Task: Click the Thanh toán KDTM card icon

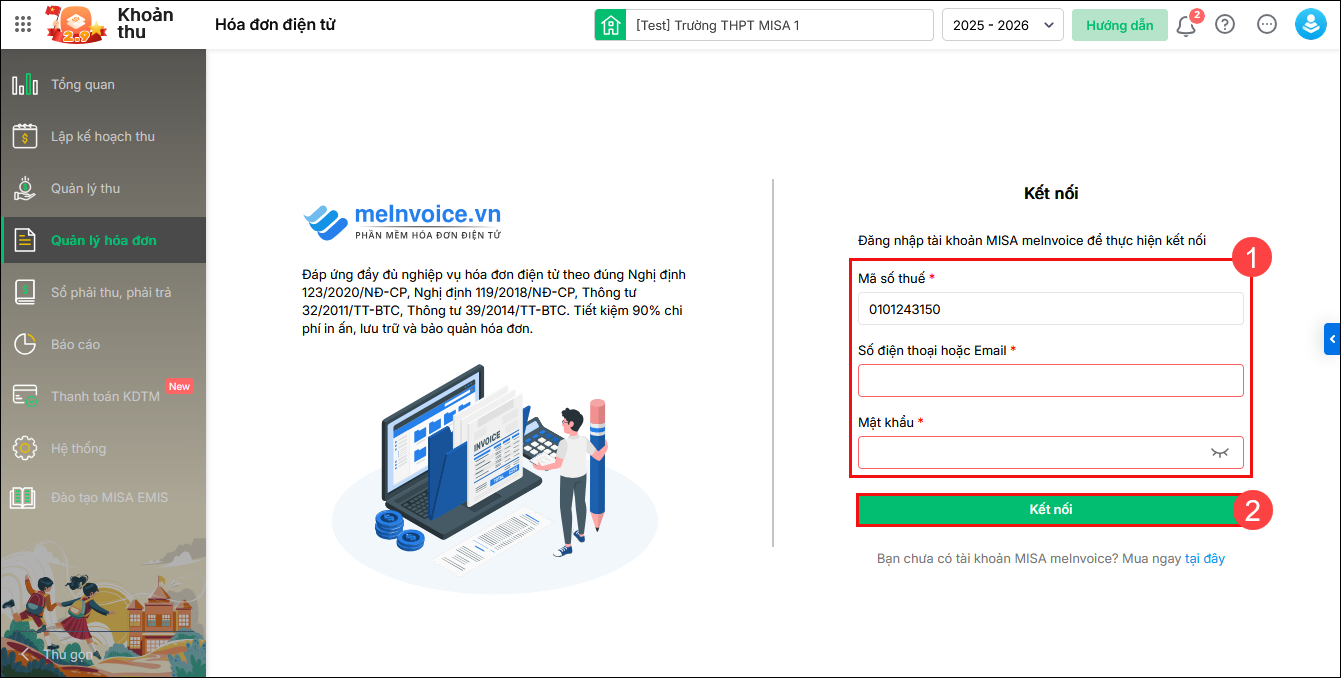Action: [25, 397]
